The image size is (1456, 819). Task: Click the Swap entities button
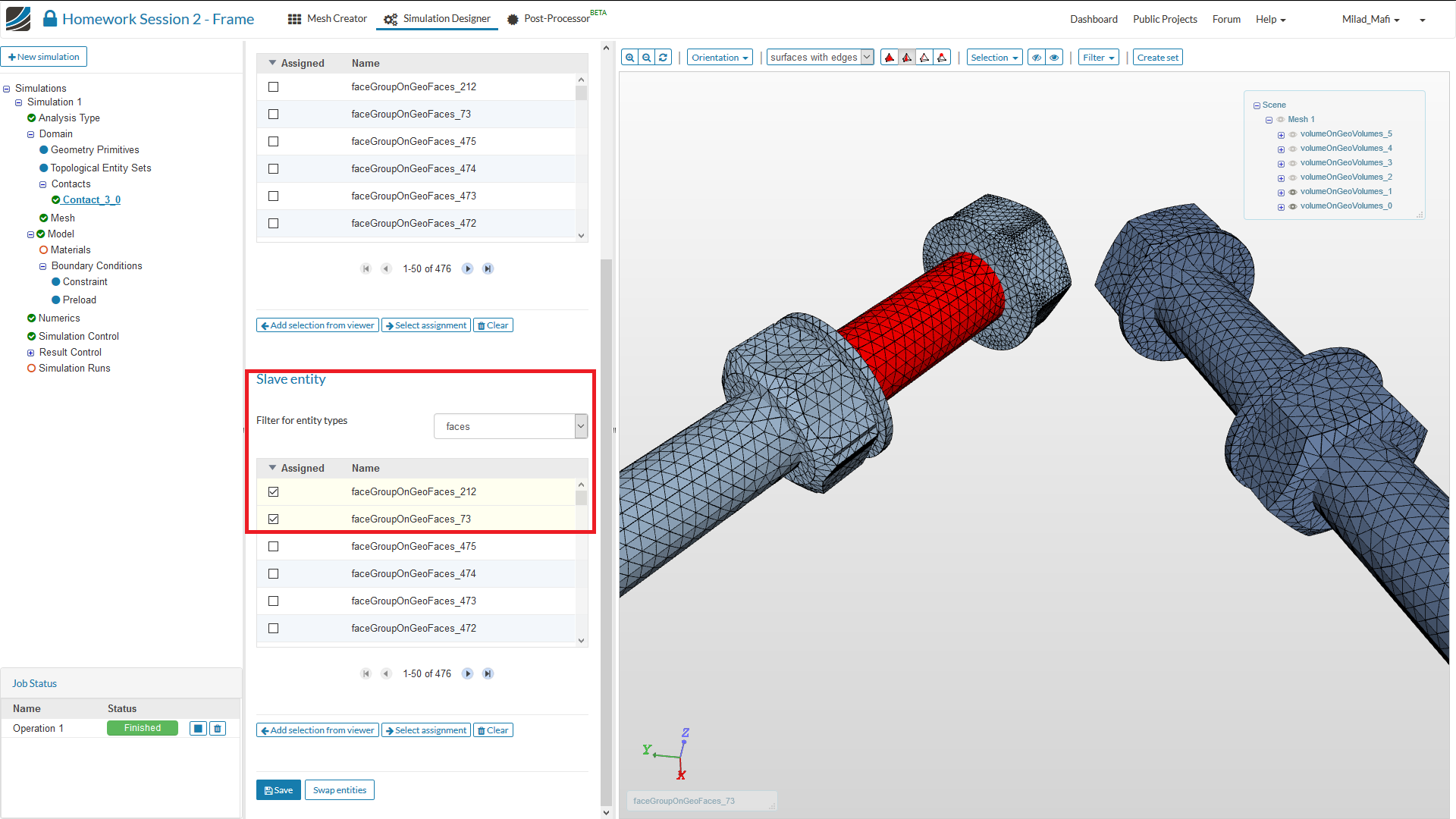[x=339, y=790]
